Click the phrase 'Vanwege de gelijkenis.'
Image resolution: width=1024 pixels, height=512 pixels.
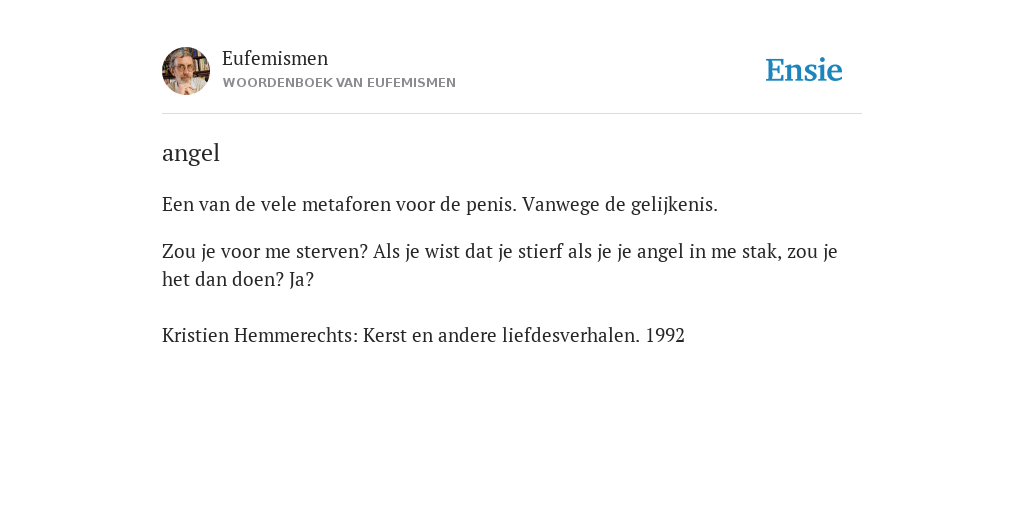[620, 204]
